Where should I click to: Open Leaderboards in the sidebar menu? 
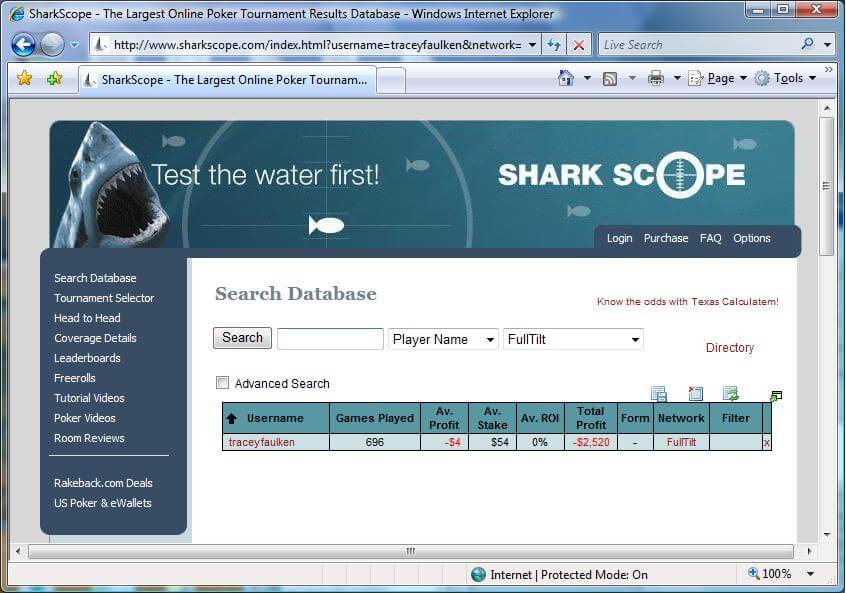pyautogui.click(x=87, y=358)
